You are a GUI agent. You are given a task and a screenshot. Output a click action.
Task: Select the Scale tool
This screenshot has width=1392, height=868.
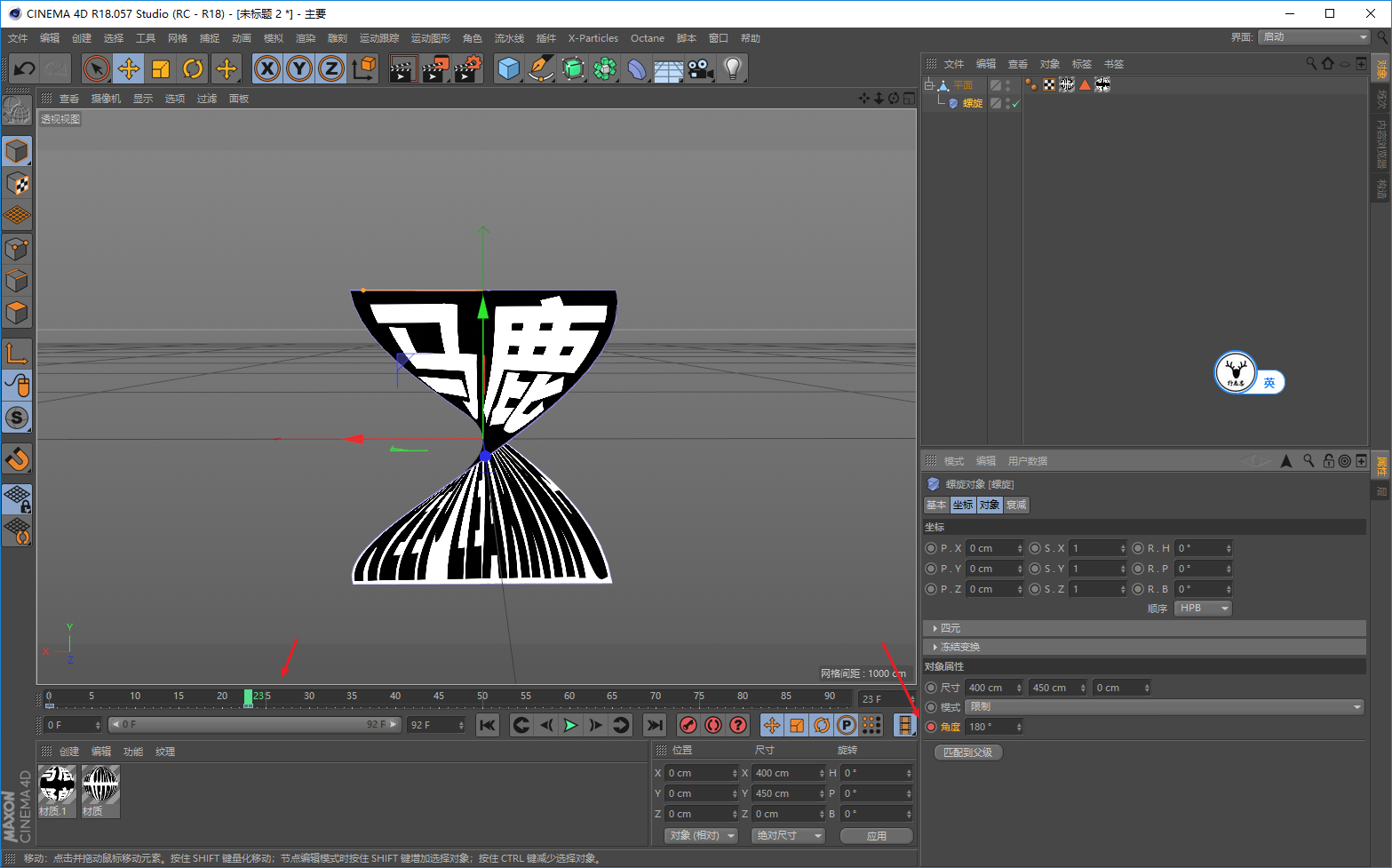[161, 68]
